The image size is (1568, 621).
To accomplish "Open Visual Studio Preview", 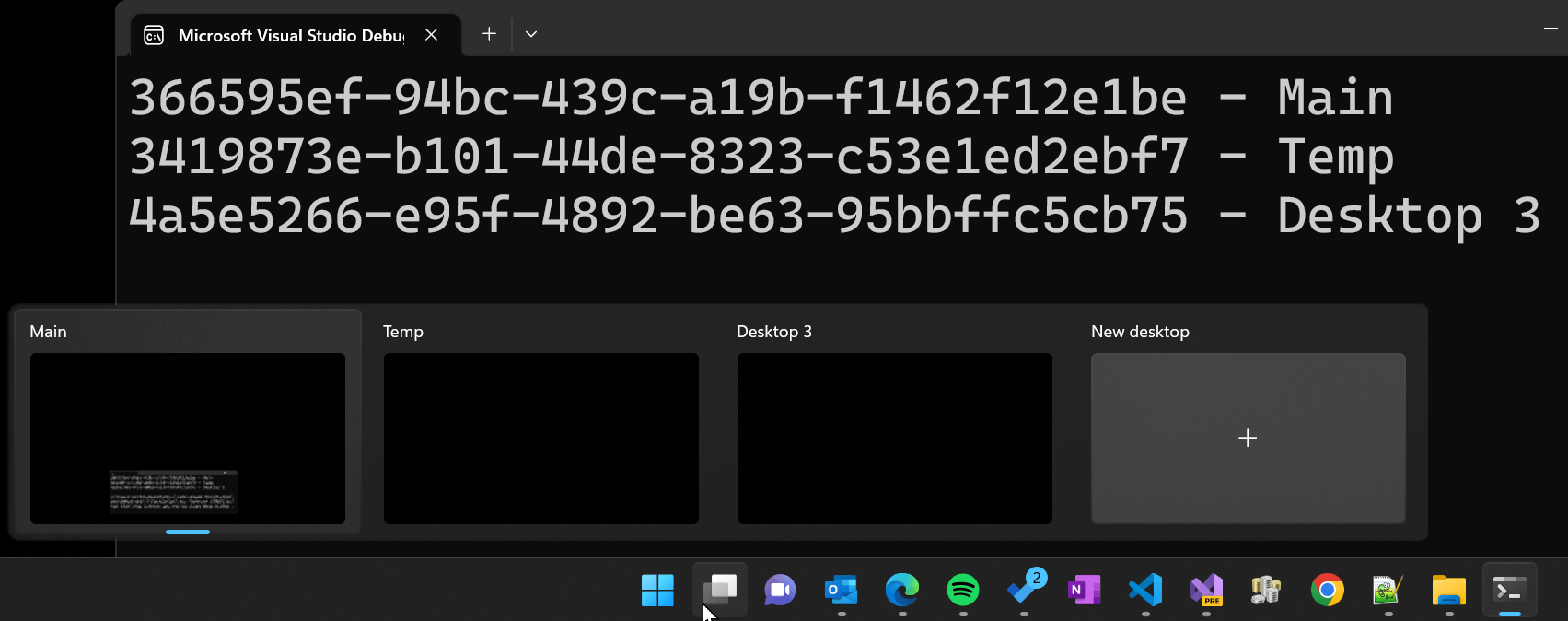I will click(x=1206, y=590).
